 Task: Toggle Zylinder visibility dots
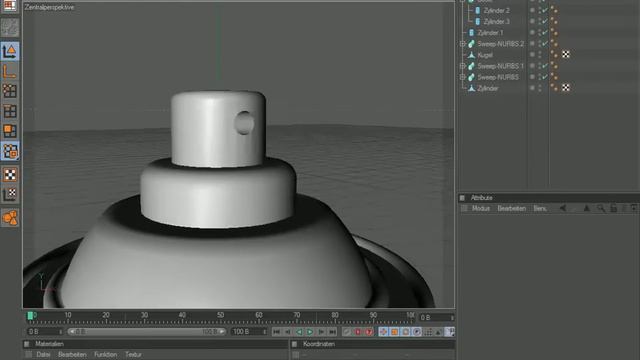540,88
